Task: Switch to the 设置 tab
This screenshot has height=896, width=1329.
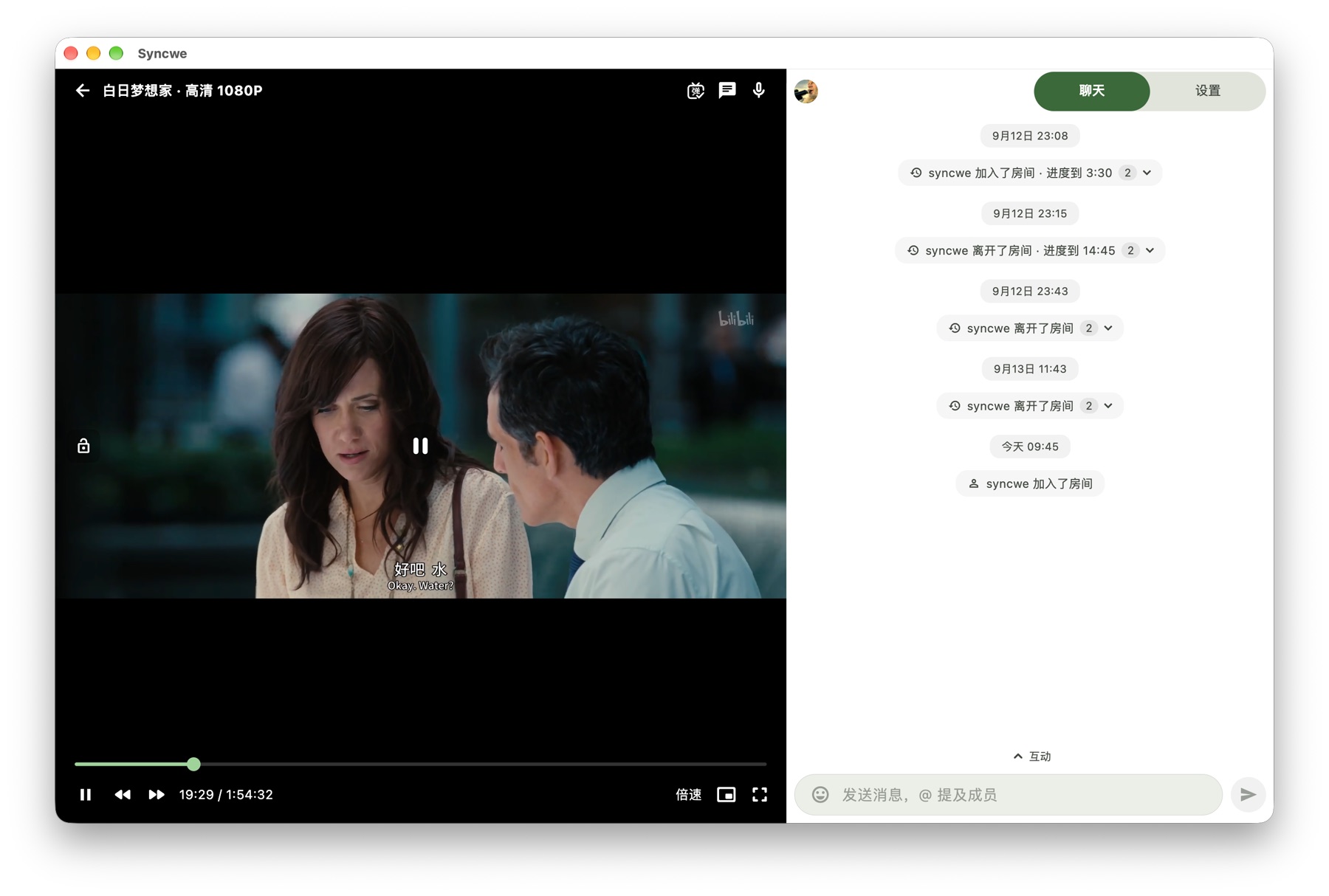Action: tap(1207, 91)
